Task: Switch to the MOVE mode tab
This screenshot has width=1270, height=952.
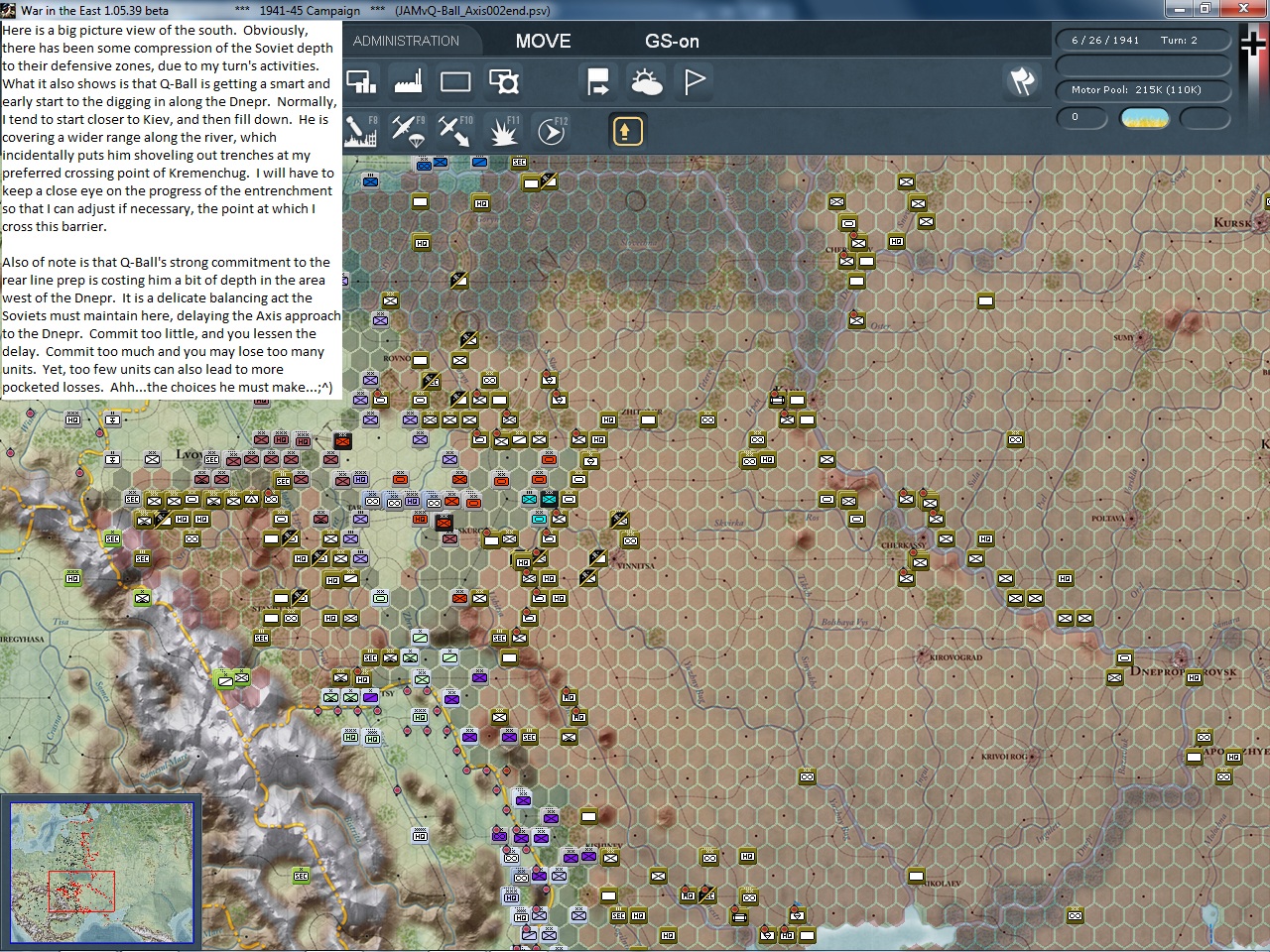Action: pos(543,41)
